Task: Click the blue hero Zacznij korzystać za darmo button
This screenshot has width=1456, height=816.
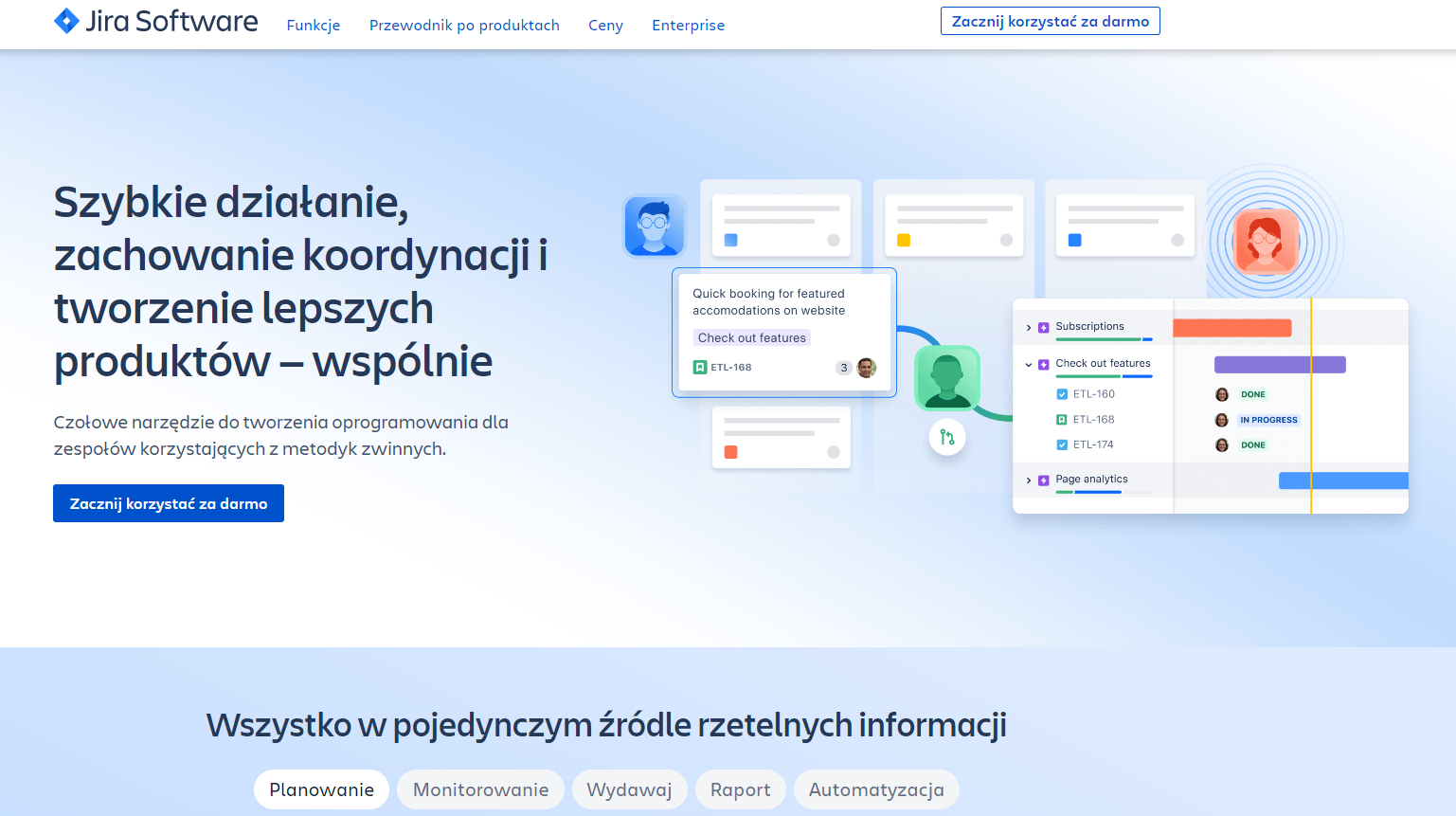Action: click(169, 503)
